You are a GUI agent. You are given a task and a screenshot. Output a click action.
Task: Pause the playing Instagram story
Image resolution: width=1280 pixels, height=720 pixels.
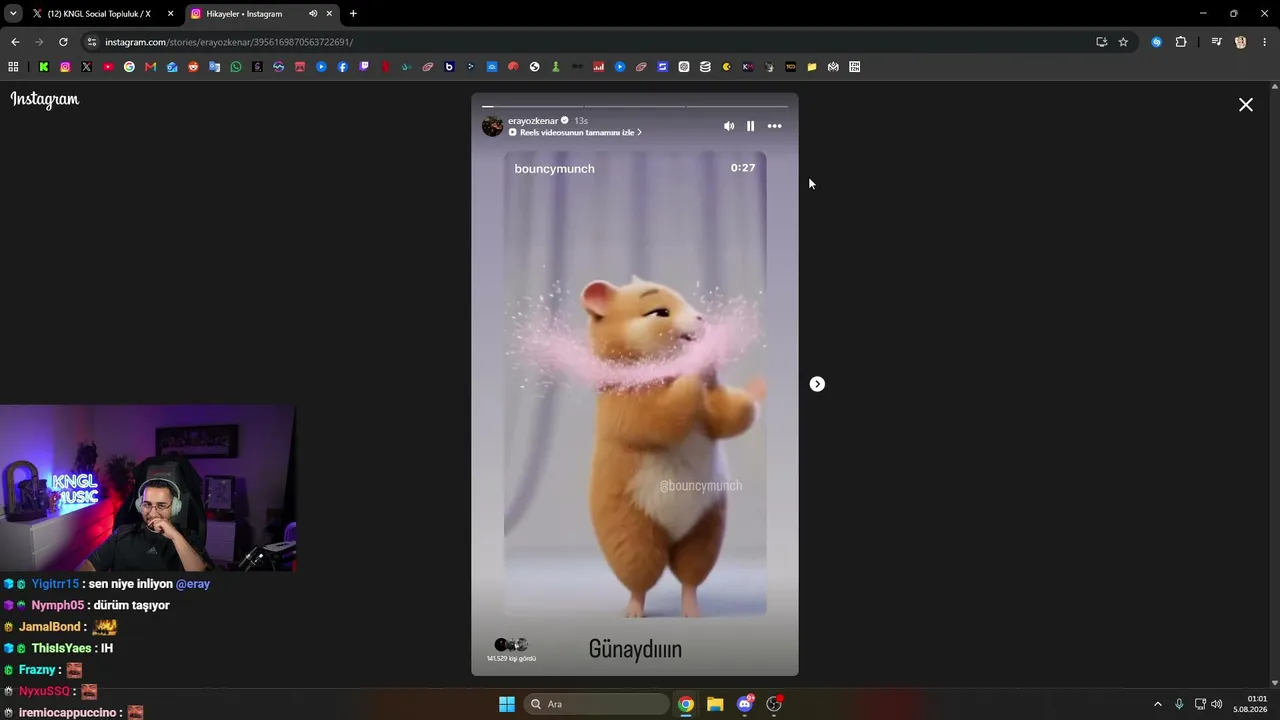coord(751,126)
